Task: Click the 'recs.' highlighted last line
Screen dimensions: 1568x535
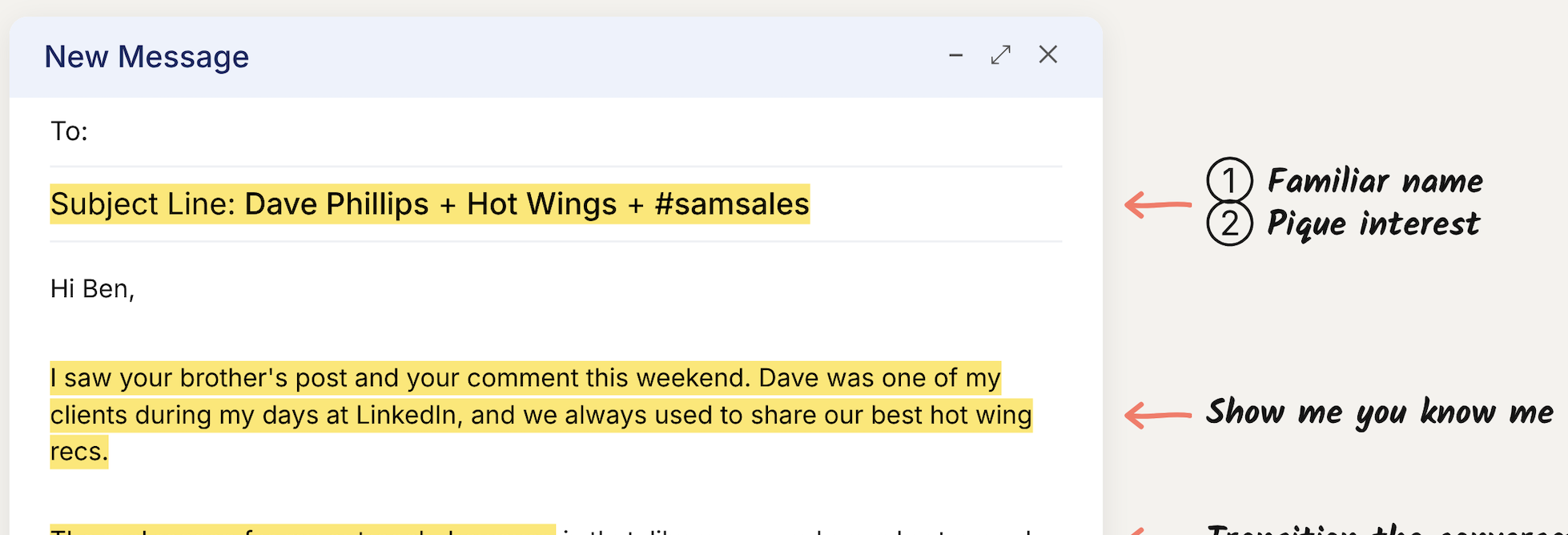Action: pos(79,452)
